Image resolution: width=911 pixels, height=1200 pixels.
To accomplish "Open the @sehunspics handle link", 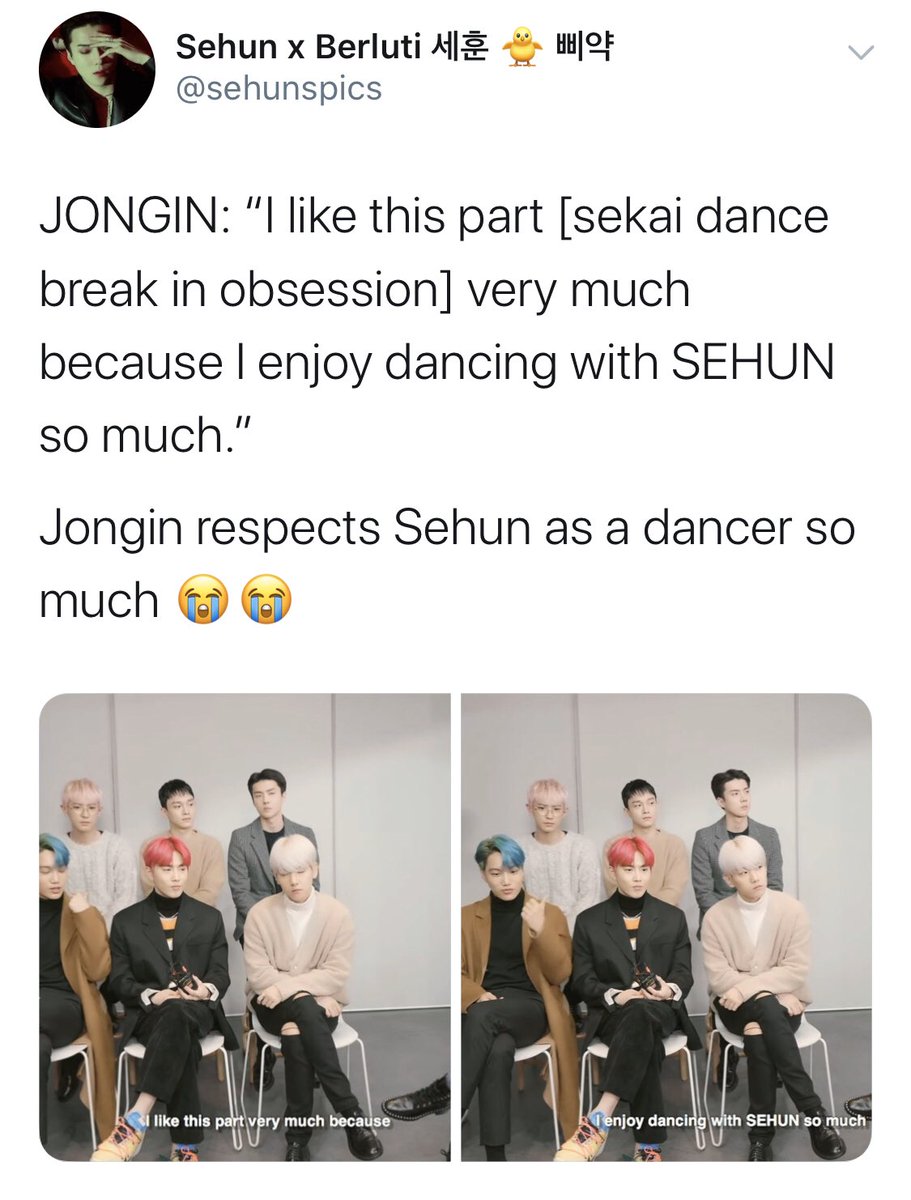I will point(278,88).
